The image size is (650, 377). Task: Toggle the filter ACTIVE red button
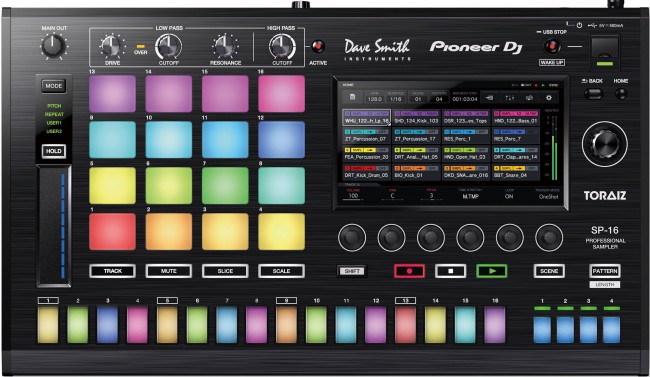318,46
